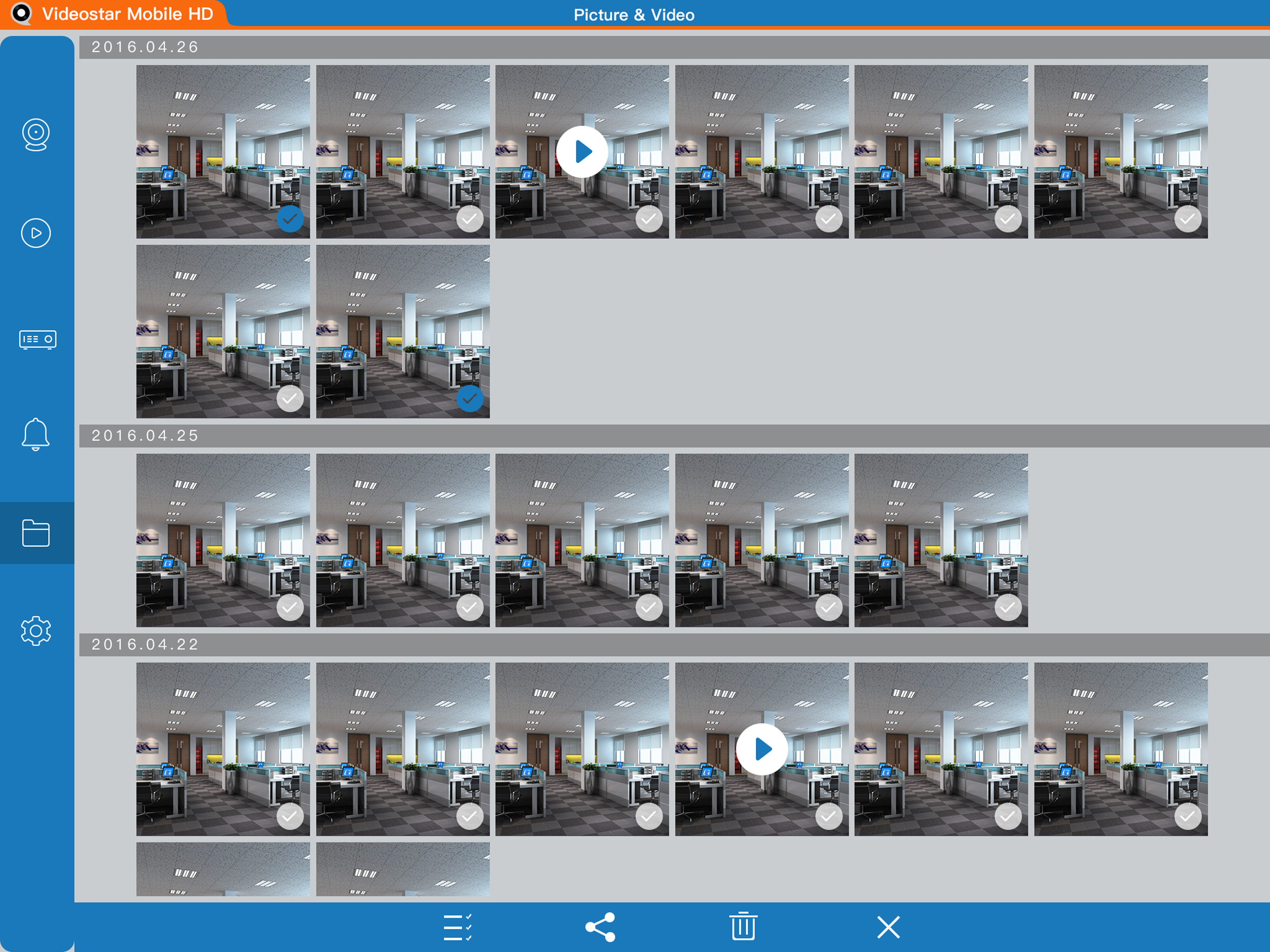
Task: Click the 2016.04.25 date header
Action: coord(145,436)
